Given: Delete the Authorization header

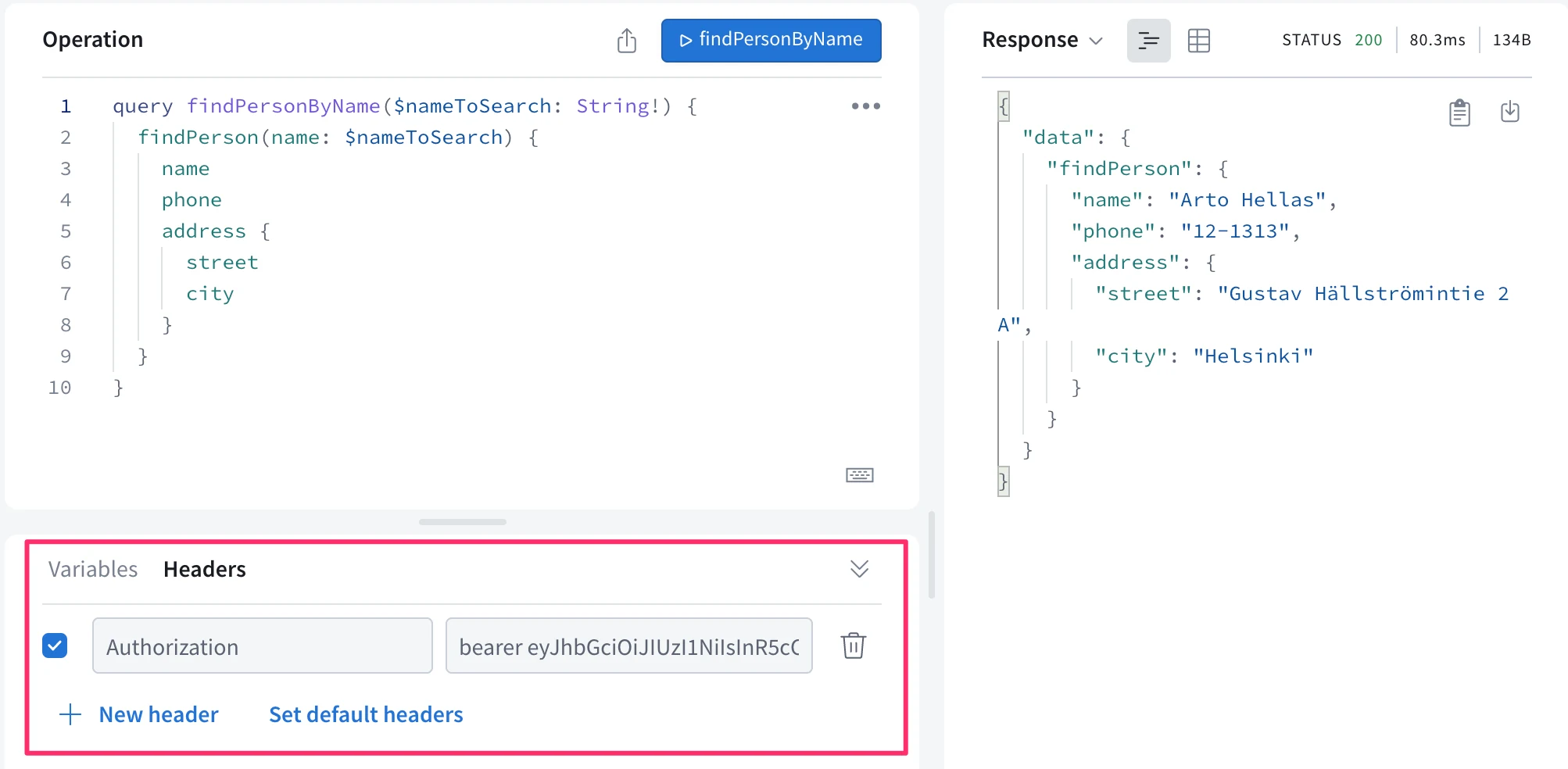Looking at the screenshot, I should point(854,646).
